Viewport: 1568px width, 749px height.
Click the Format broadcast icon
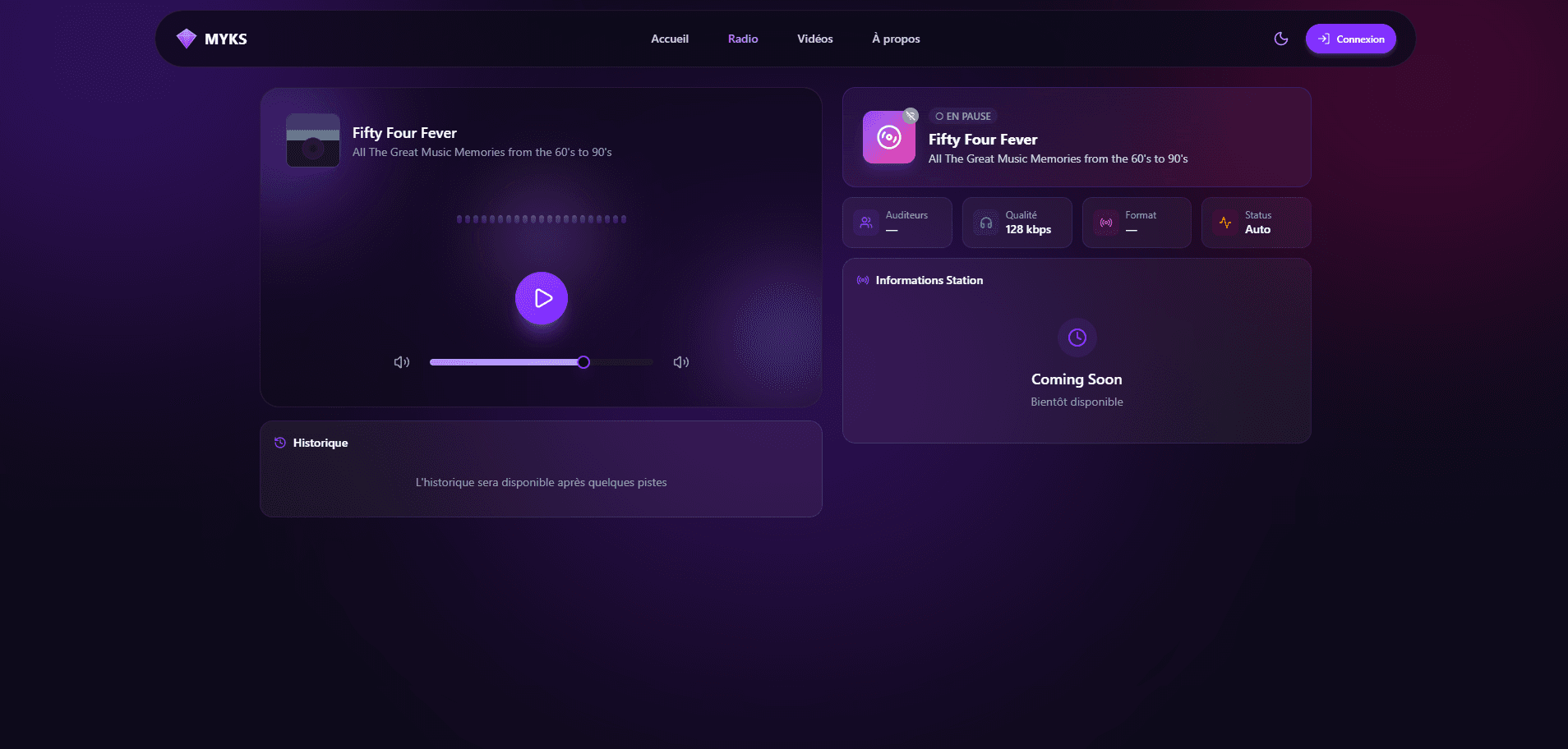[x=1106, y=223]
